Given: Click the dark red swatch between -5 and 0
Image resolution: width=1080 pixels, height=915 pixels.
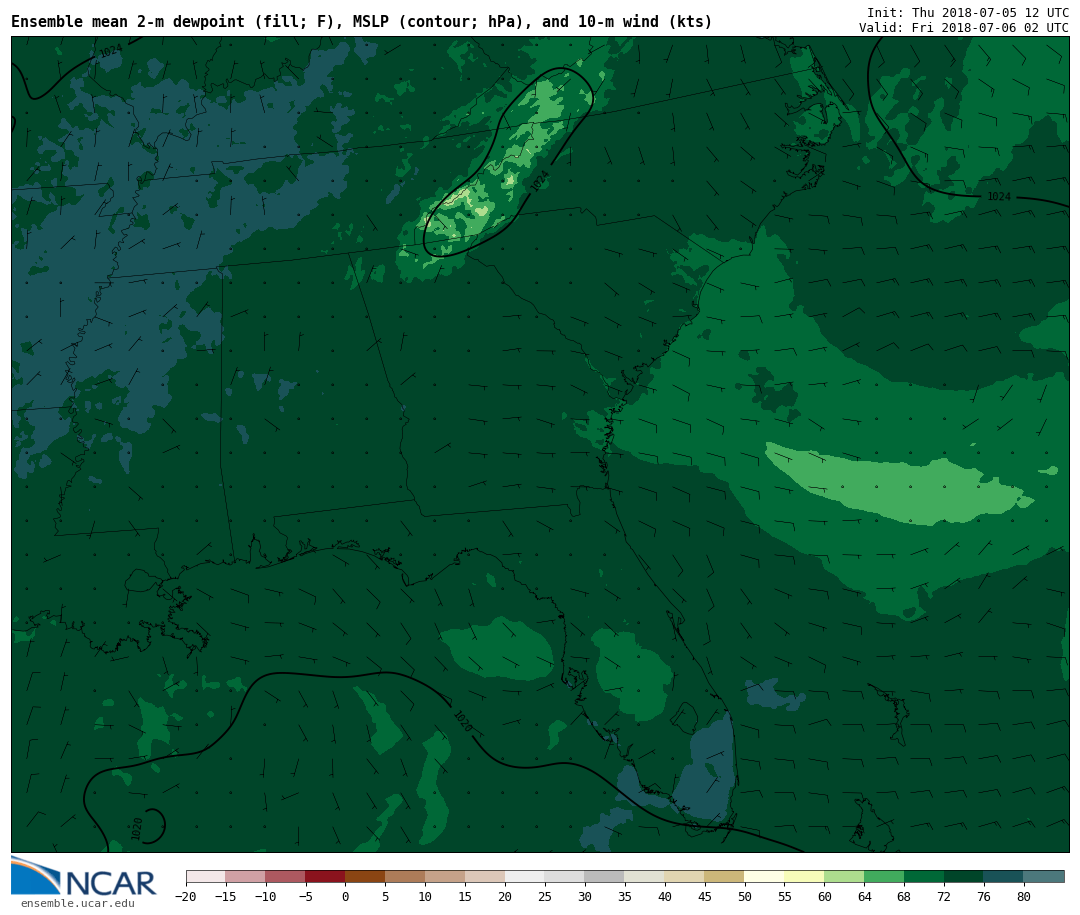Looking at the screenshot, I should (x=325, y=876).
